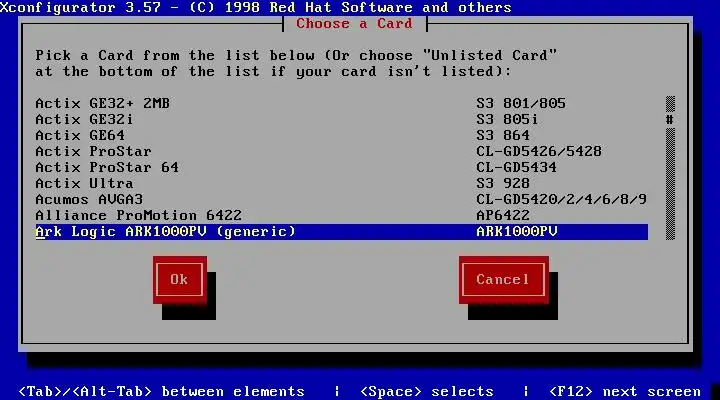Click the AP6422 chipset label
The height and width of the screenshot is (400, 720).
point(503,215)
